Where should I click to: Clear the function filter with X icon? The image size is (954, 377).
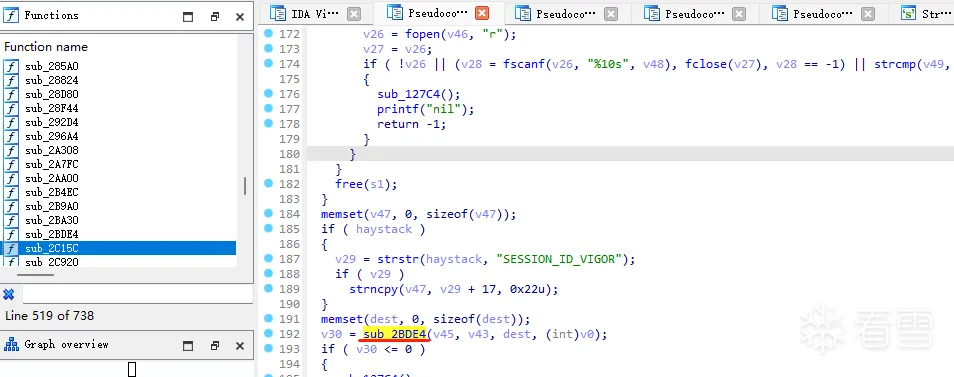pyautogui.click(x=9, y=294)
